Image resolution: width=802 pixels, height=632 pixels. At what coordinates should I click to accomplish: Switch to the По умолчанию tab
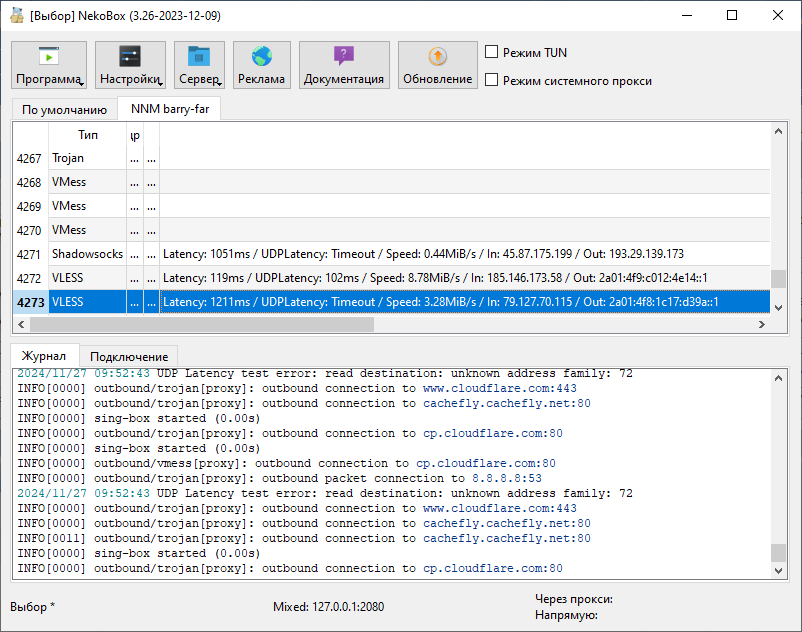pos(64,110)
